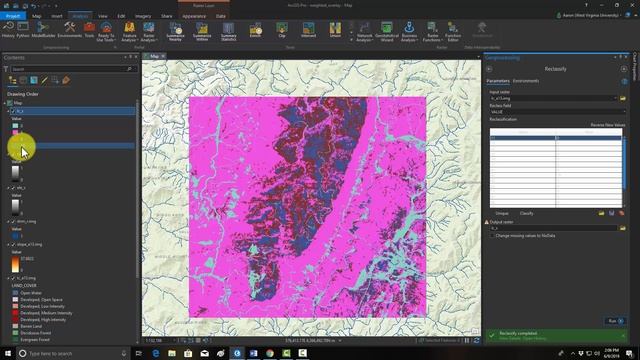The image size is (640, 360).
Task: Click the Open Water legend swatch
Action: (15, 293)
